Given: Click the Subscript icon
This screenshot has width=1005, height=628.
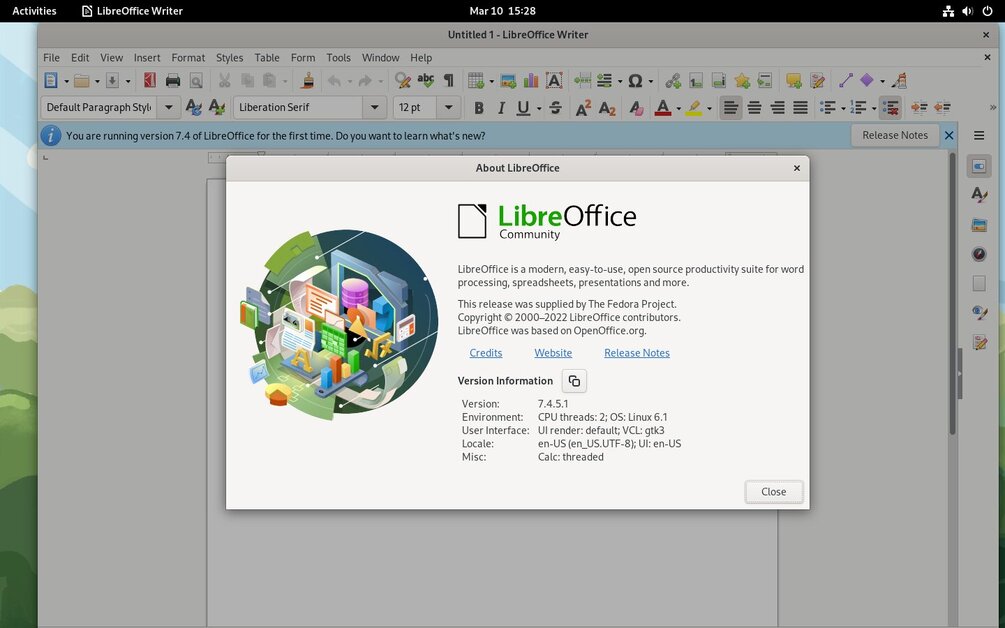Looking at the screenshot, I should pos(607,108).
